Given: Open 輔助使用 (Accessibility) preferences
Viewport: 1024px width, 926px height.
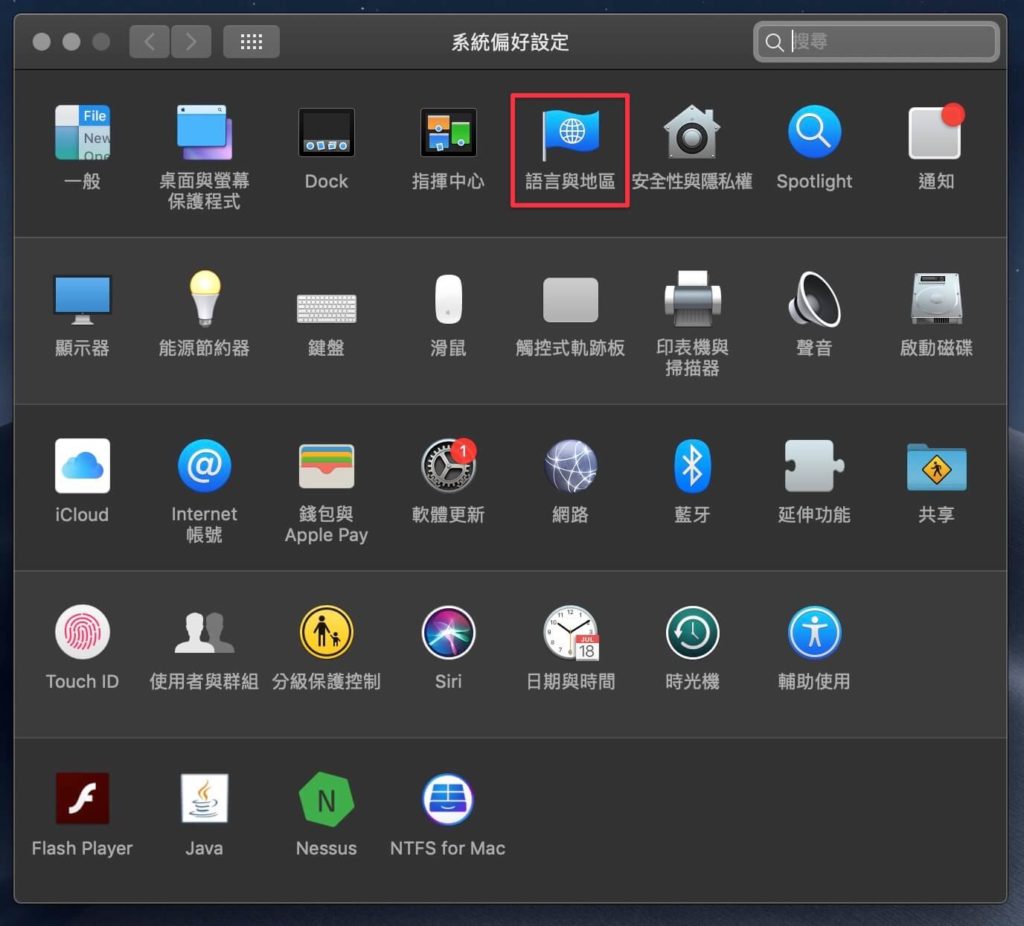Looking at the screenshot, I should 814,632.
